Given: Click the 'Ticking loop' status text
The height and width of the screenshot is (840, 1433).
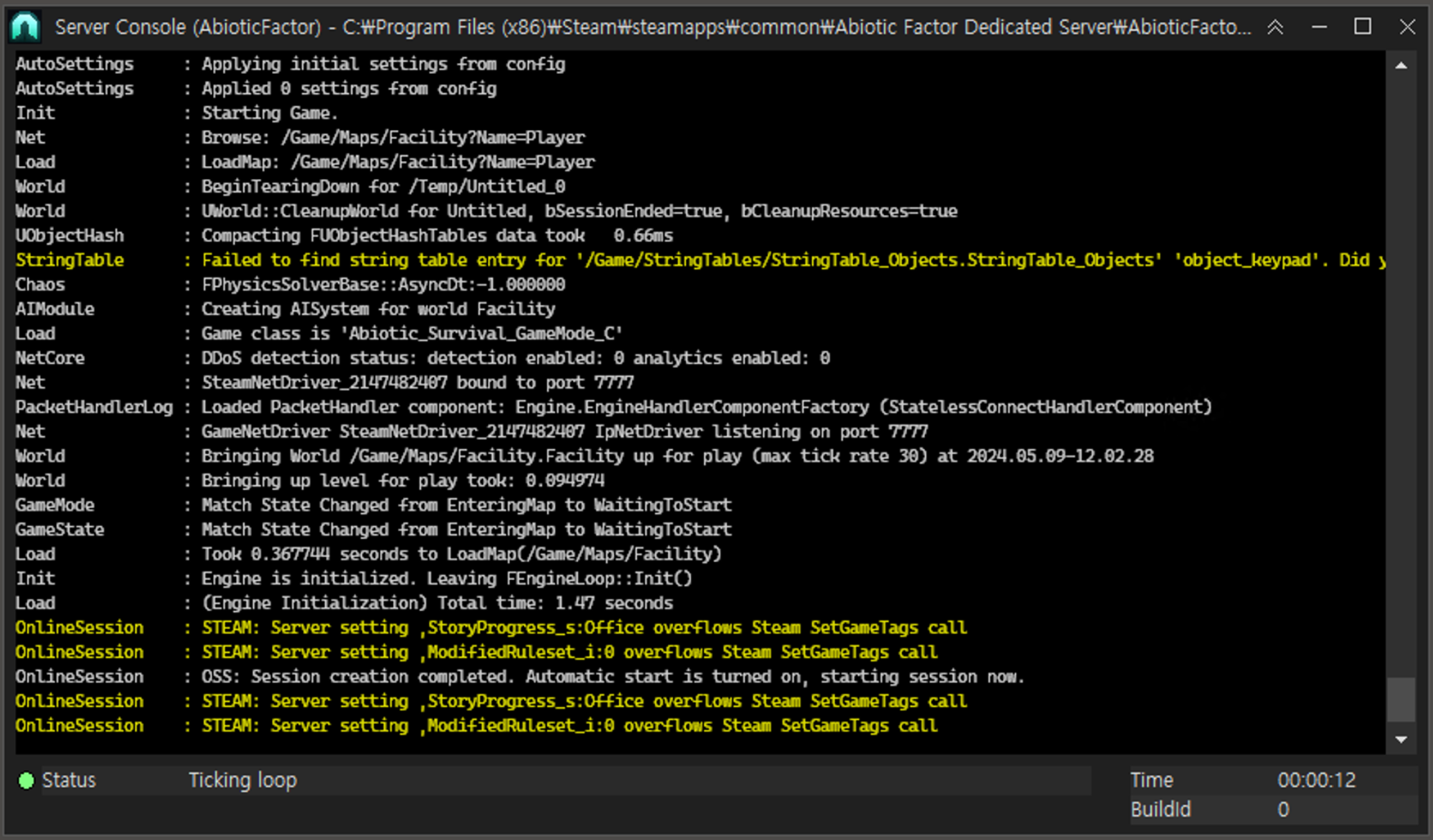Looking at the screenshot, I should click(243, 780).
